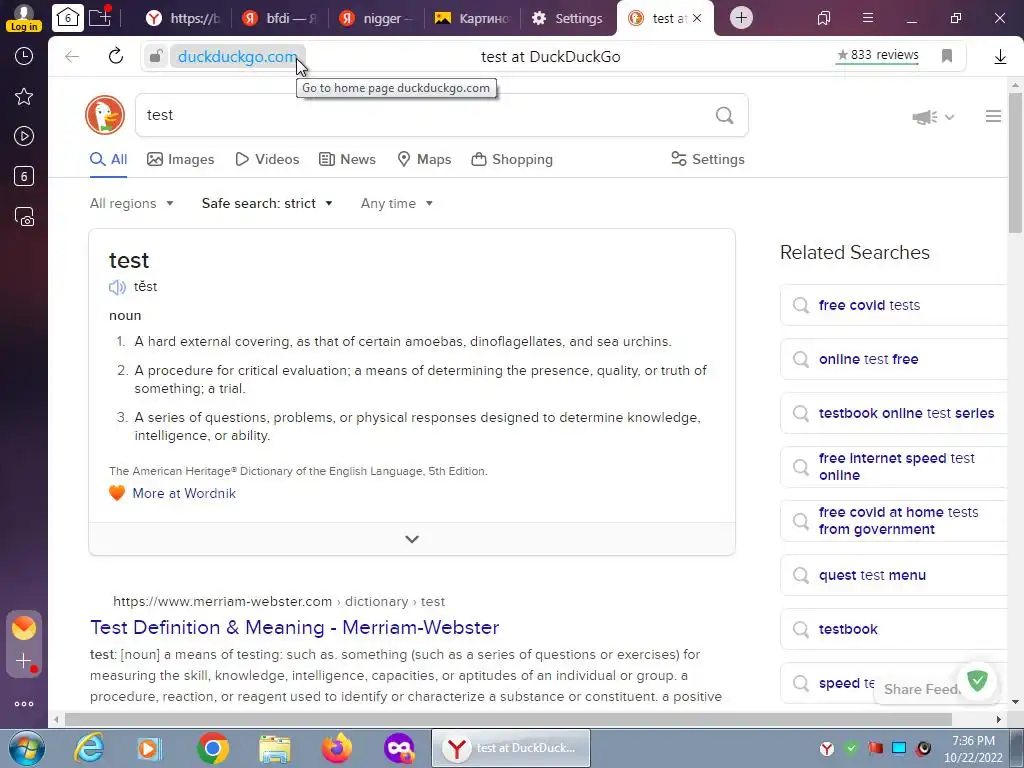Image resolution: width=1024 pixels, height=768 pixels.
Task: Switch to Картинки browser tab
Action: pos(472,18)
